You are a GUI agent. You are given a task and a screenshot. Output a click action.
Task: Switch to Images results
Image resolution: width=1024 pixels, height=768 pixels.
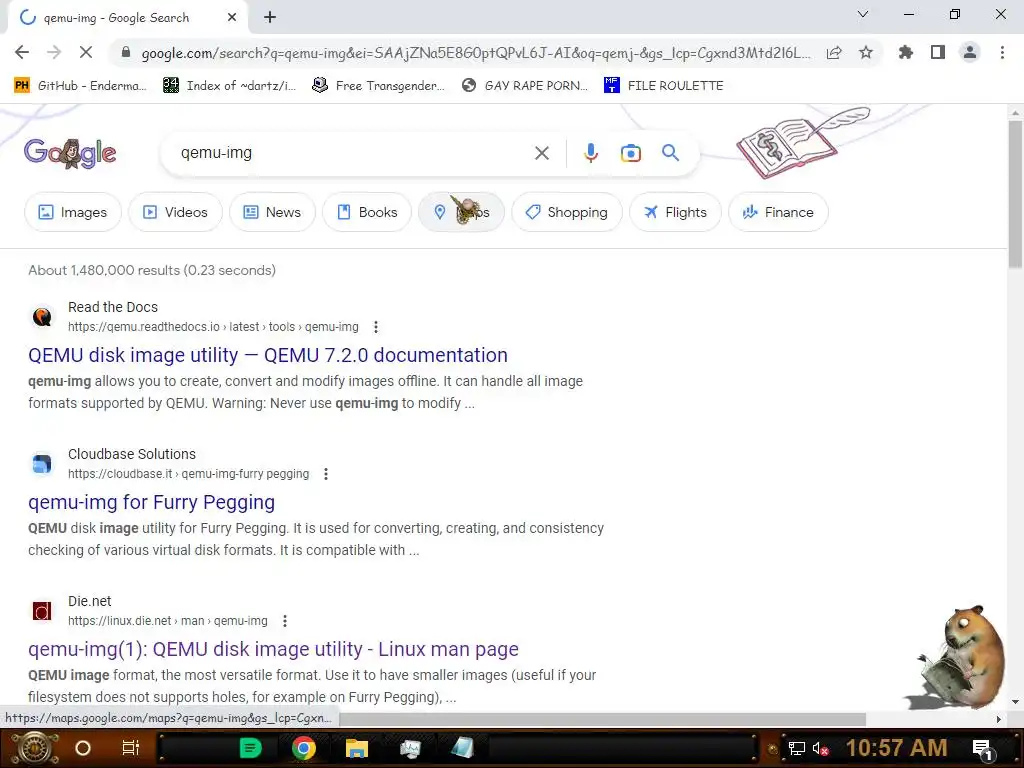[x=73, y=212]
